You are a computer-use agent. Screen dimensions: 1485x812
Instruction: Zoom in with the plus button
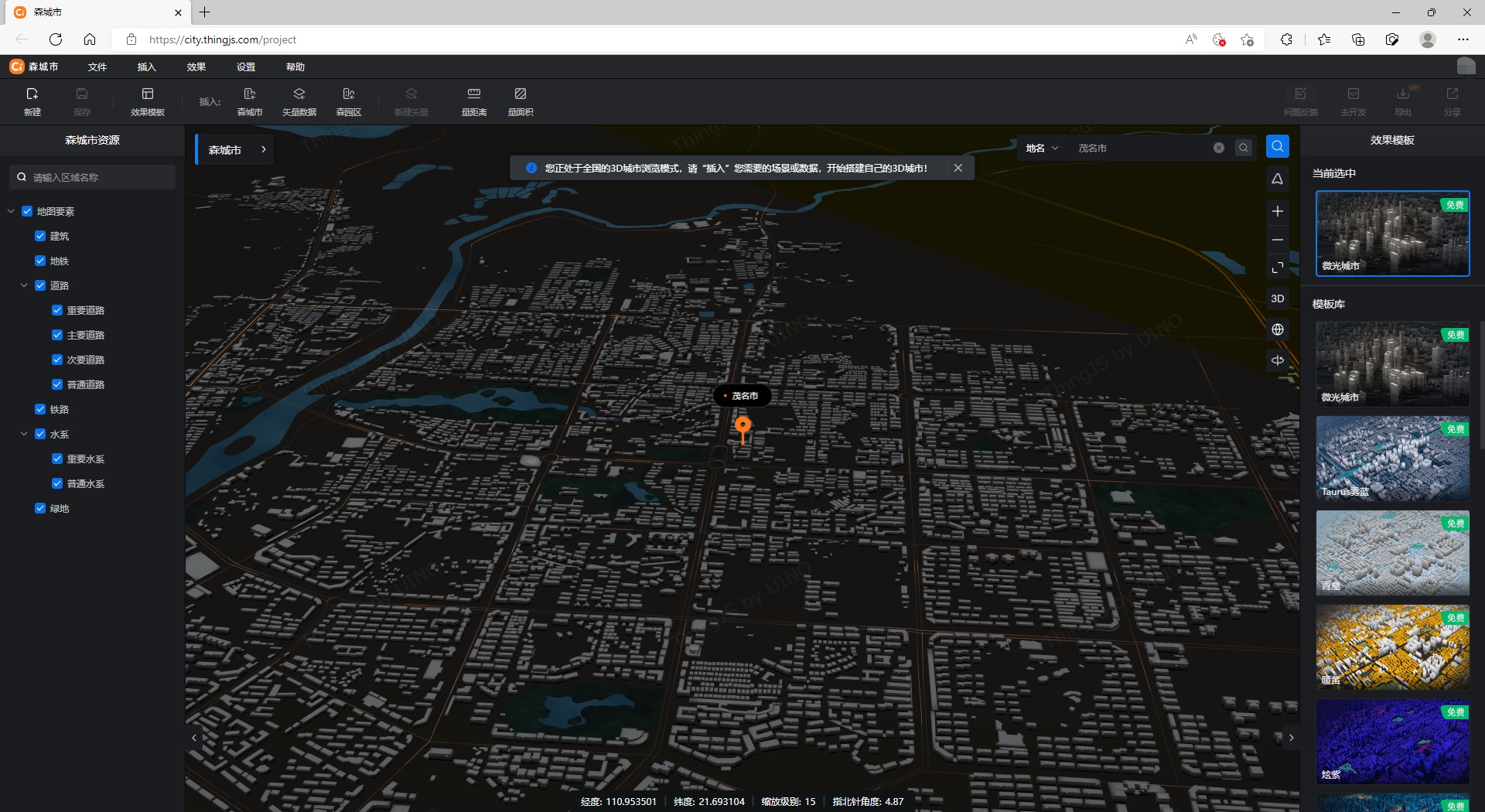(x=1277, y=211)
